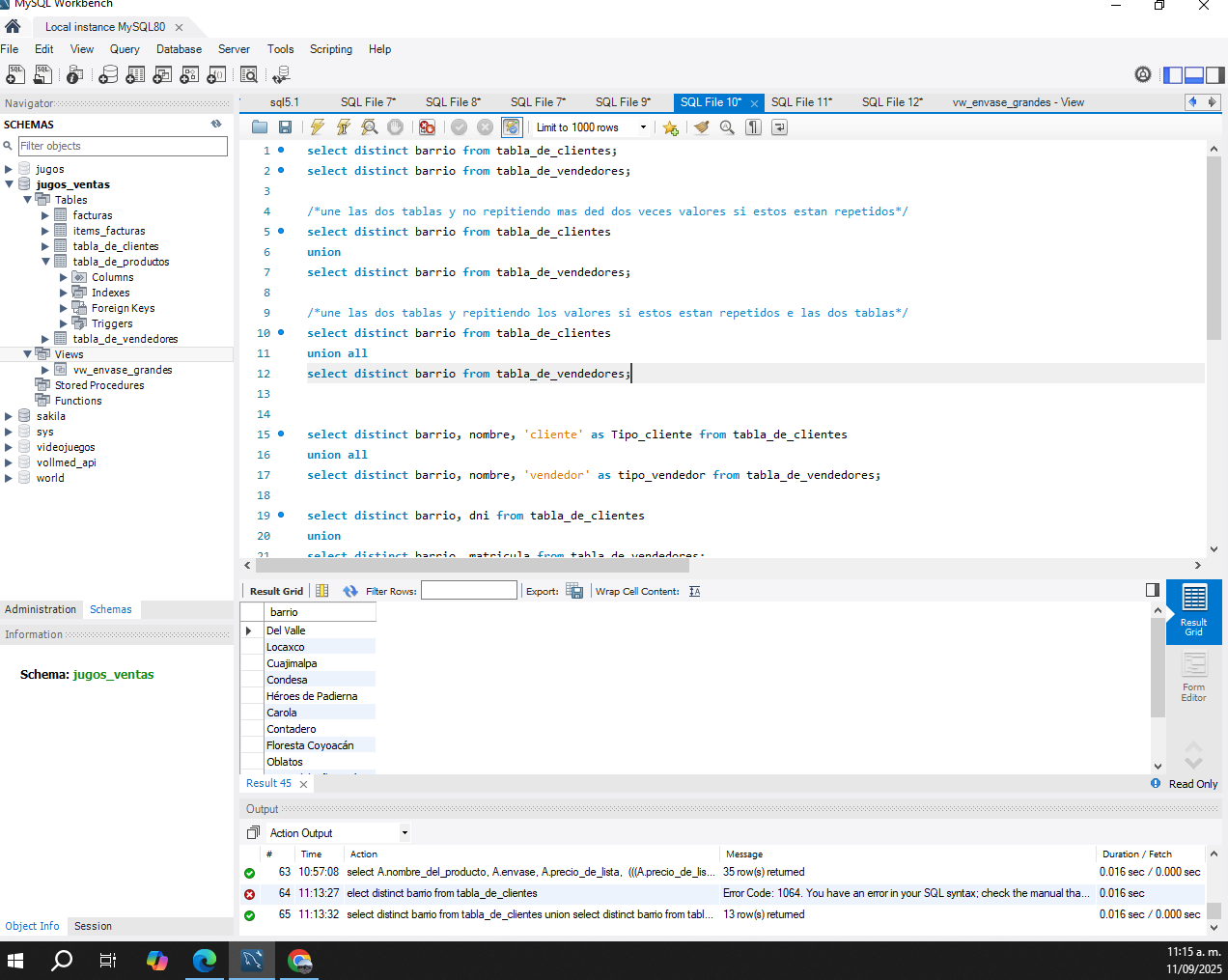Image resolution: width=1228 pixels, height=980 pixels.
Task: Create a new schema
Action: coord(109,74)
